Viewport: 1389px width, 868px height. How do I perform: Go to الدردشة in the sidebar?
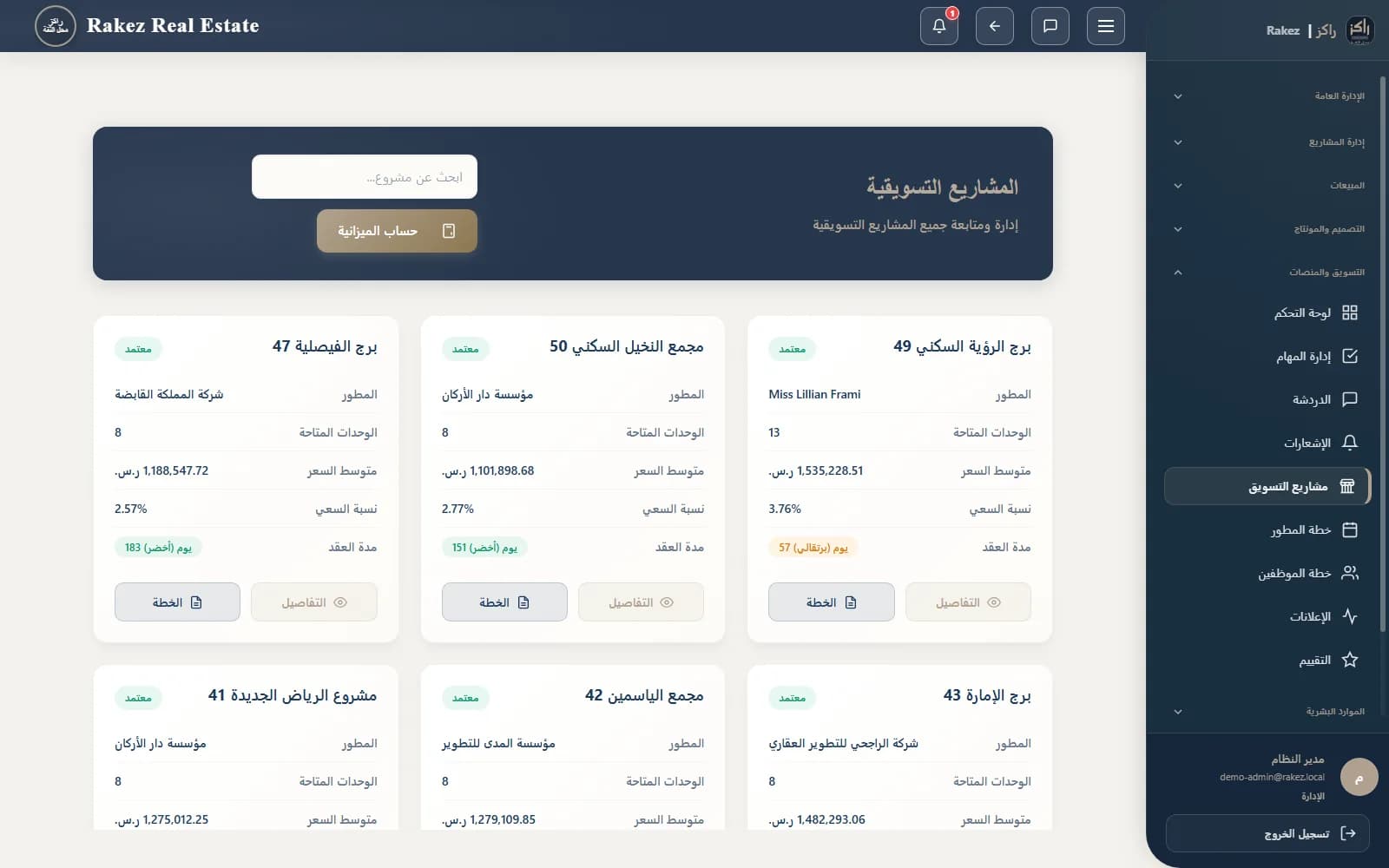pyautogui.click(x=1267, y=399)
